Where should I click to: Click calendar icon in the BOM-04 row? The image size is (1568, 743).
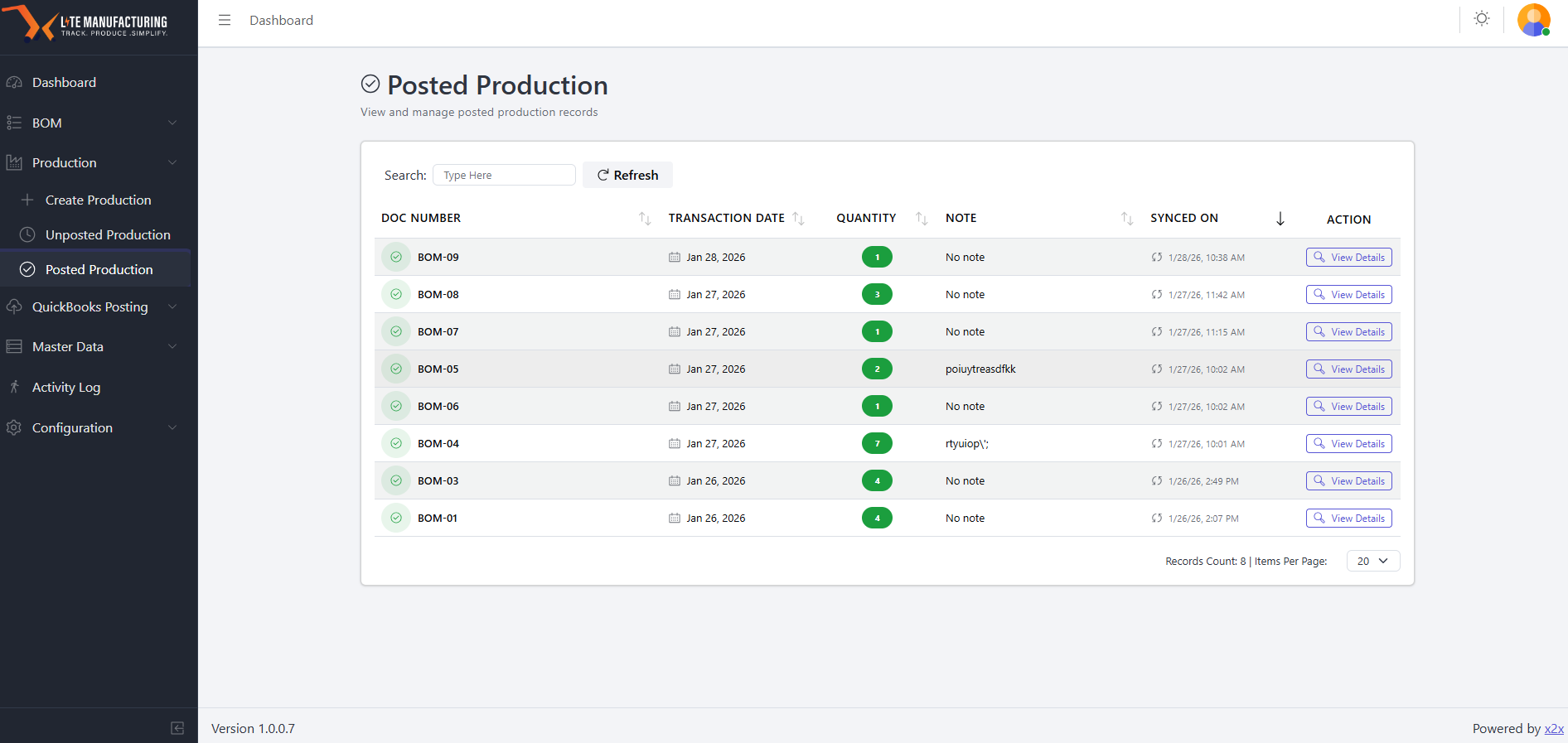675,444
